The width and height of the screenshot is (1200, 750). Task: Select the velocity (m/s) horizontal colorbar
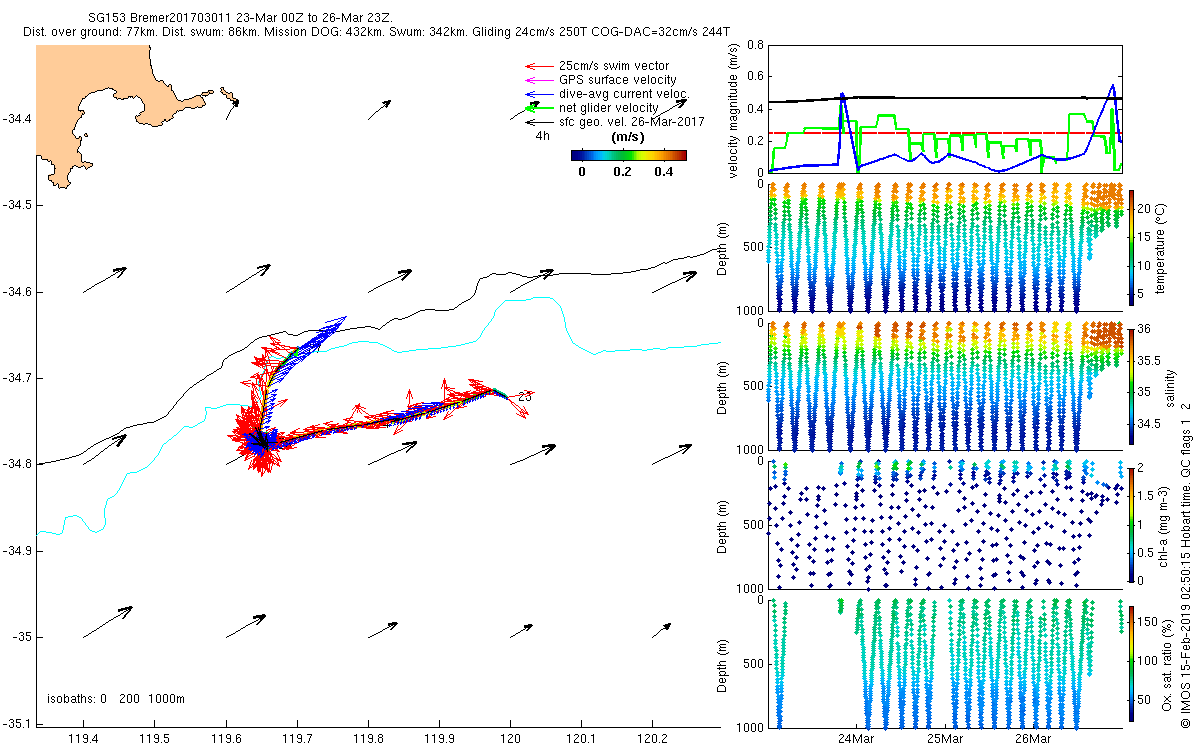(628, 155)
